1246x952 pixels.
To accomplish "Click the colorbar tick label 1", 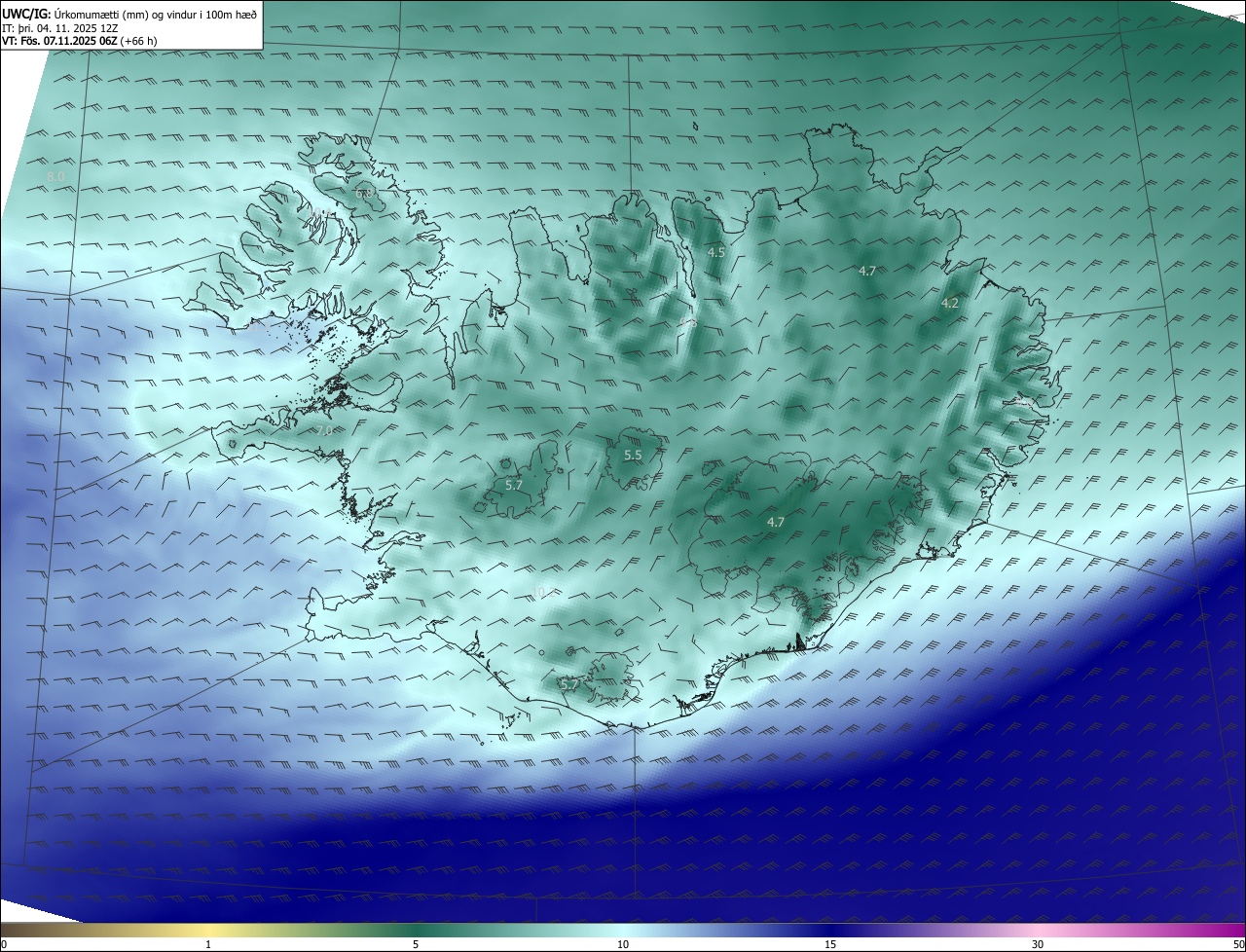I will [x=208, y=944].
